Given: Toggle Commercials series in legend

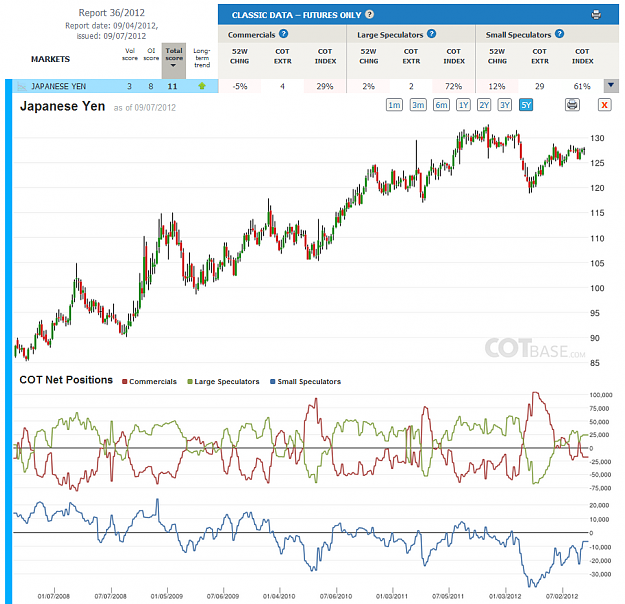Looking at the screenshot, I should [149, 382].
